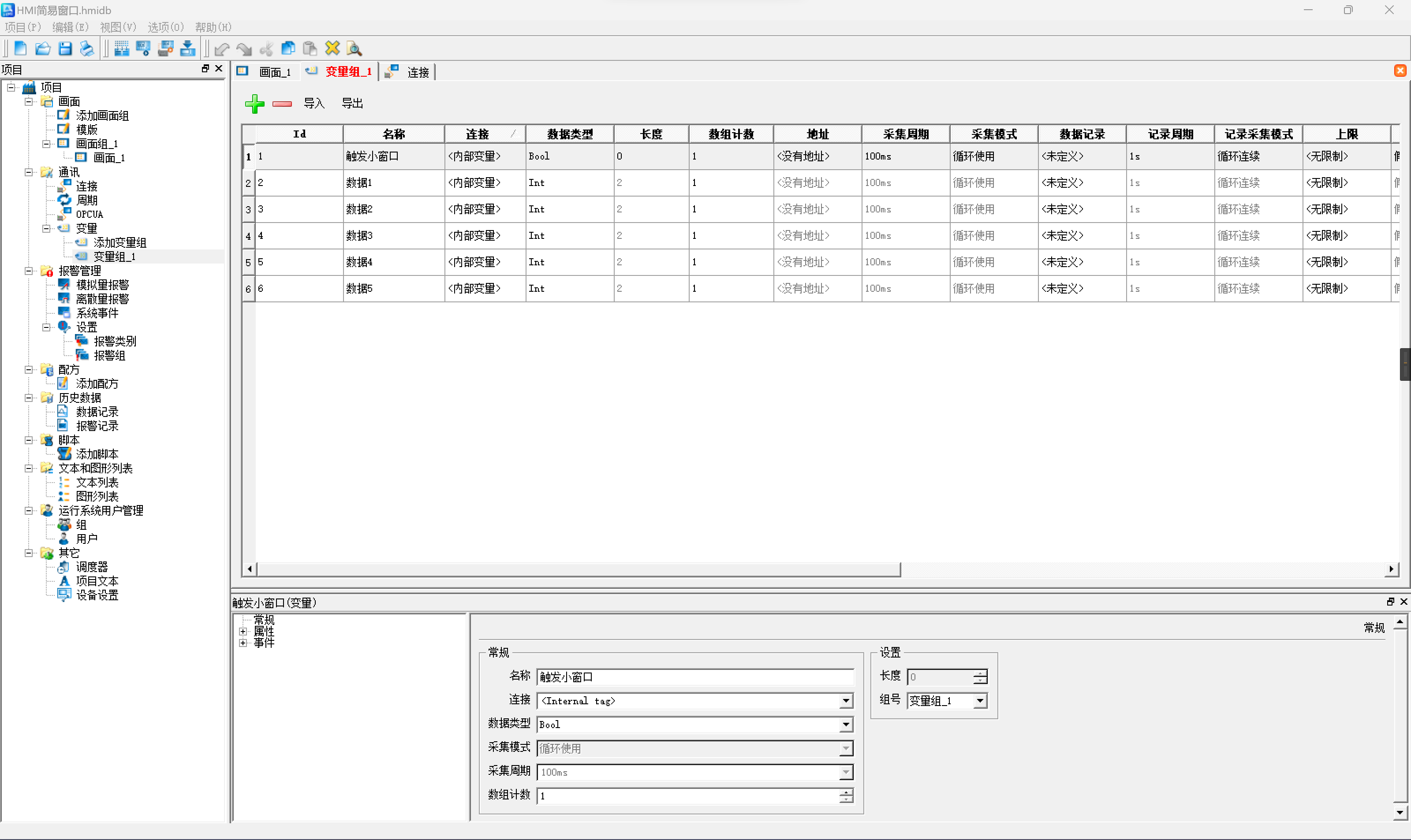This screenshot has width=1411, height=840.
Task: Increase 数组计数 with the spinner up arrow
Action: pos(846,792)
